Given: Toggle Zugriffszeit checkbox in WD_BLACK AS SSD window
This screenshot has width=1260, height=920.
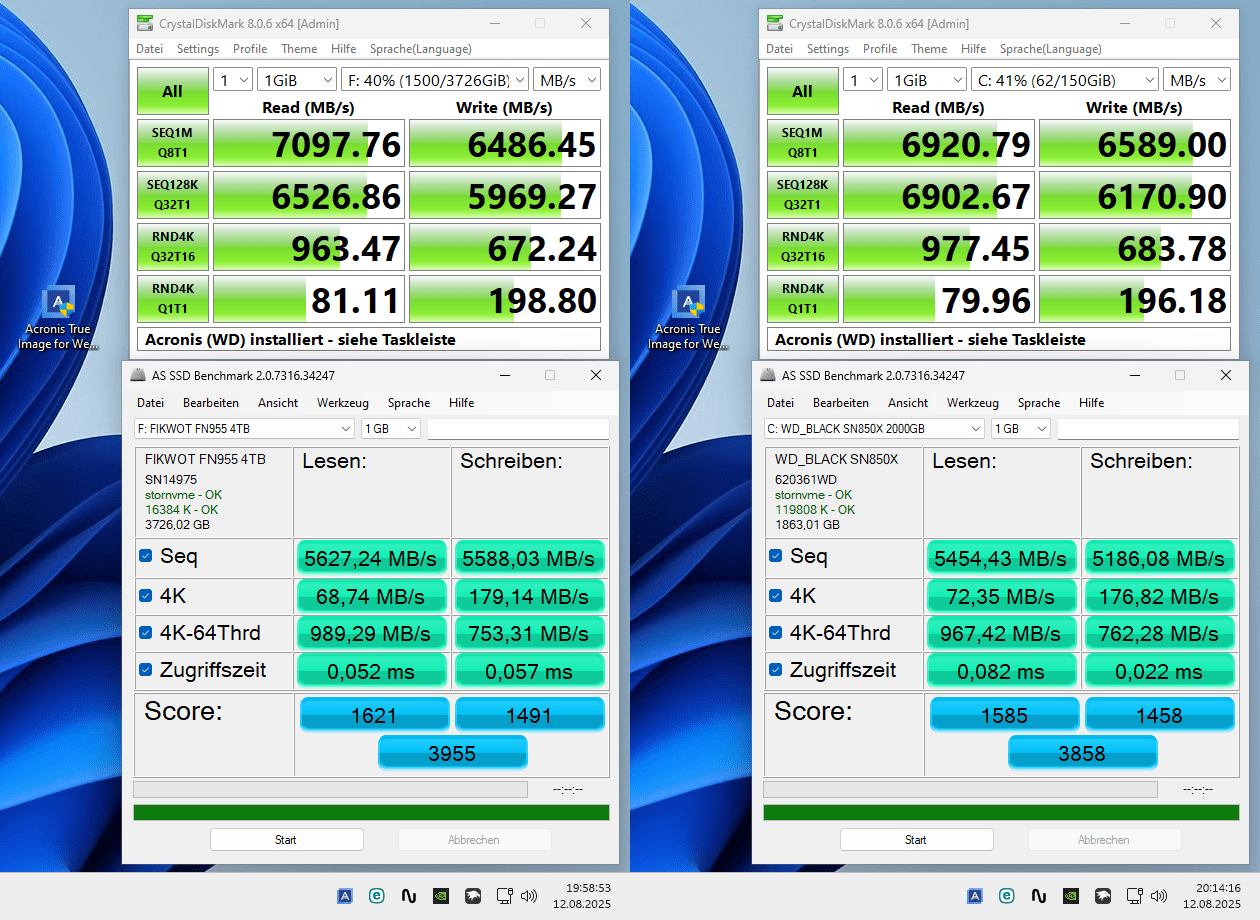Looking at the screenshot, I should coord(776,670).
